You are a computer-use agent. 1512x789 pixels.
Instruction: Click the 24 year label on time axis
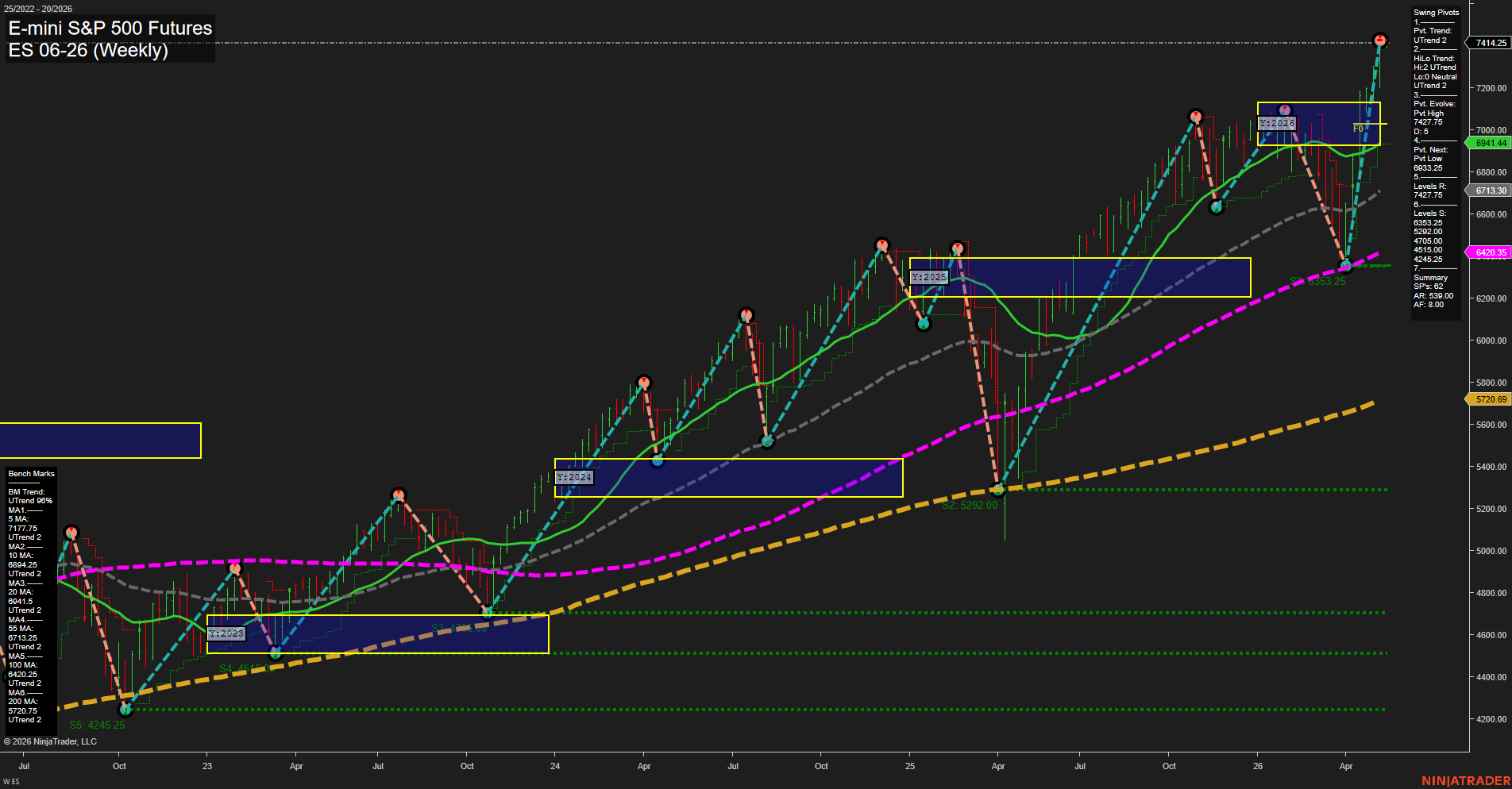pyautogui.click(x=555, y=766)
